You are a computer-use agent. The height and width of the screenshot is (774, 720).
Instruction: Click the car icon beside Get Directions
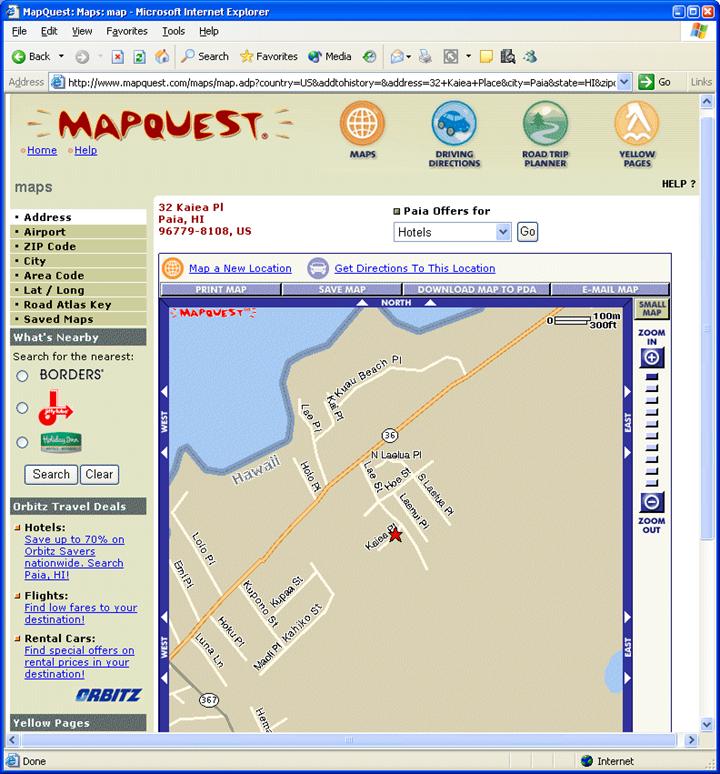pos(318,268)
